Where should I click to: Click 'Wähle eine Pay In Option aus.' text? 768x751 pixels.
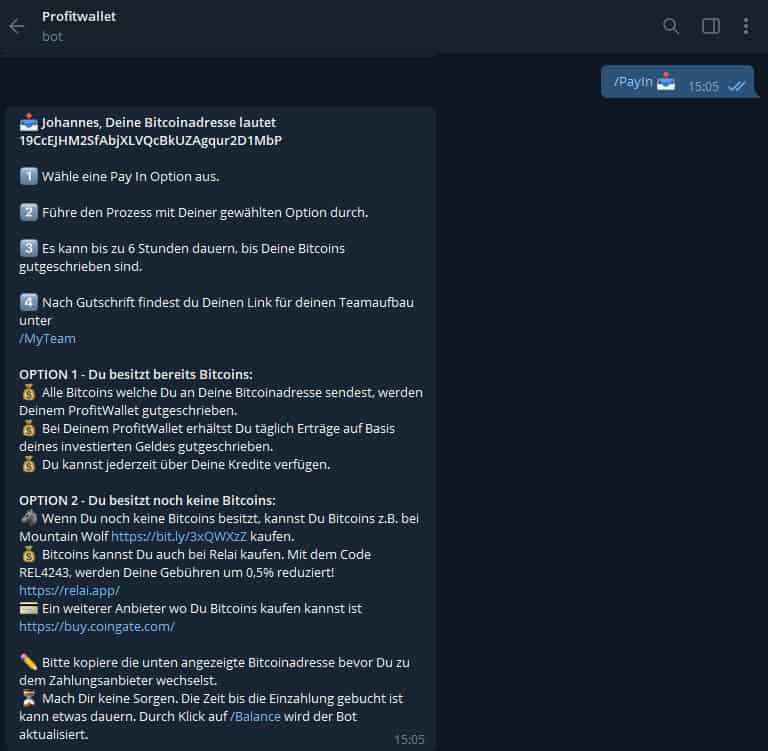(x=130, y=177)
